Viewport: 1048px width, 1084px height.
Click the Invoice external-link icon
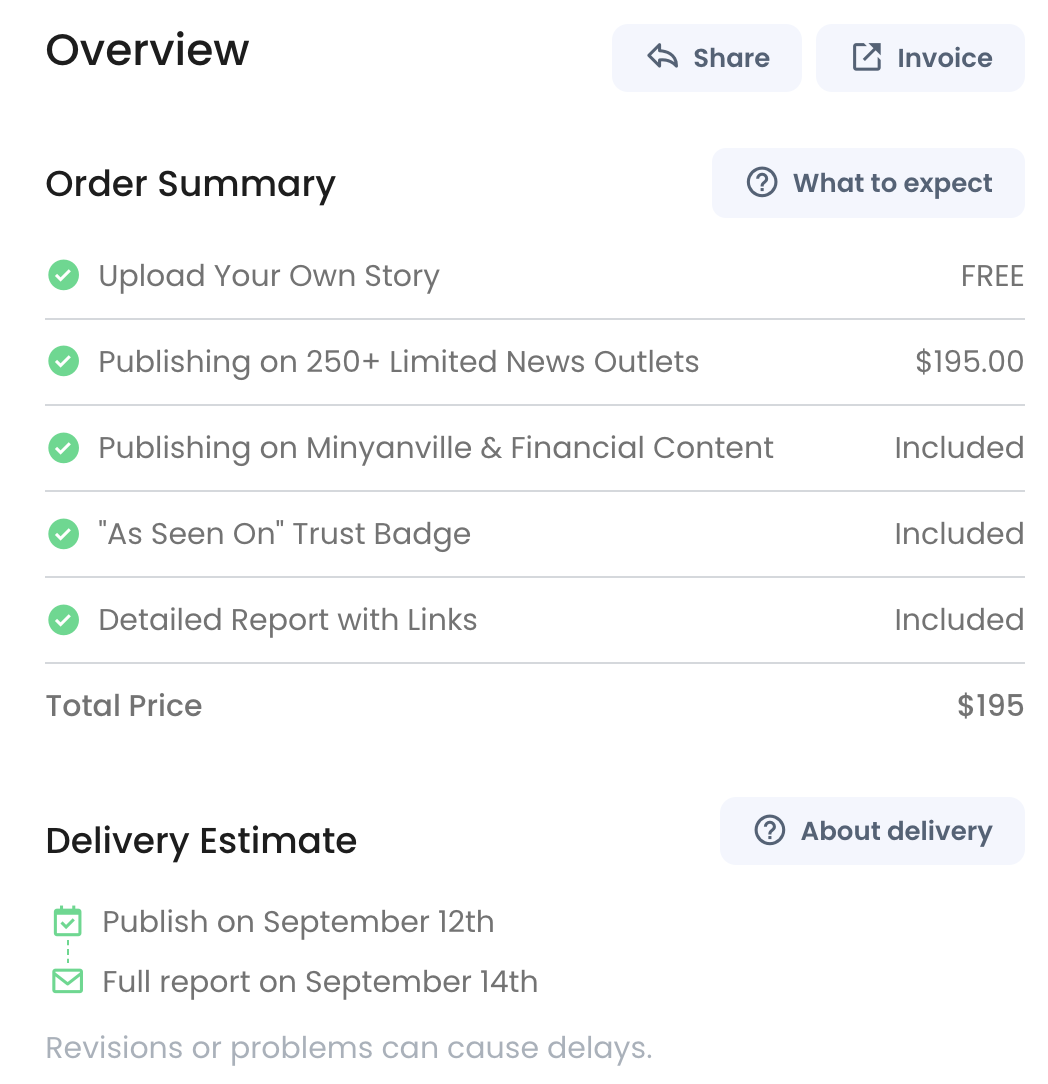(x=866, y=57)
